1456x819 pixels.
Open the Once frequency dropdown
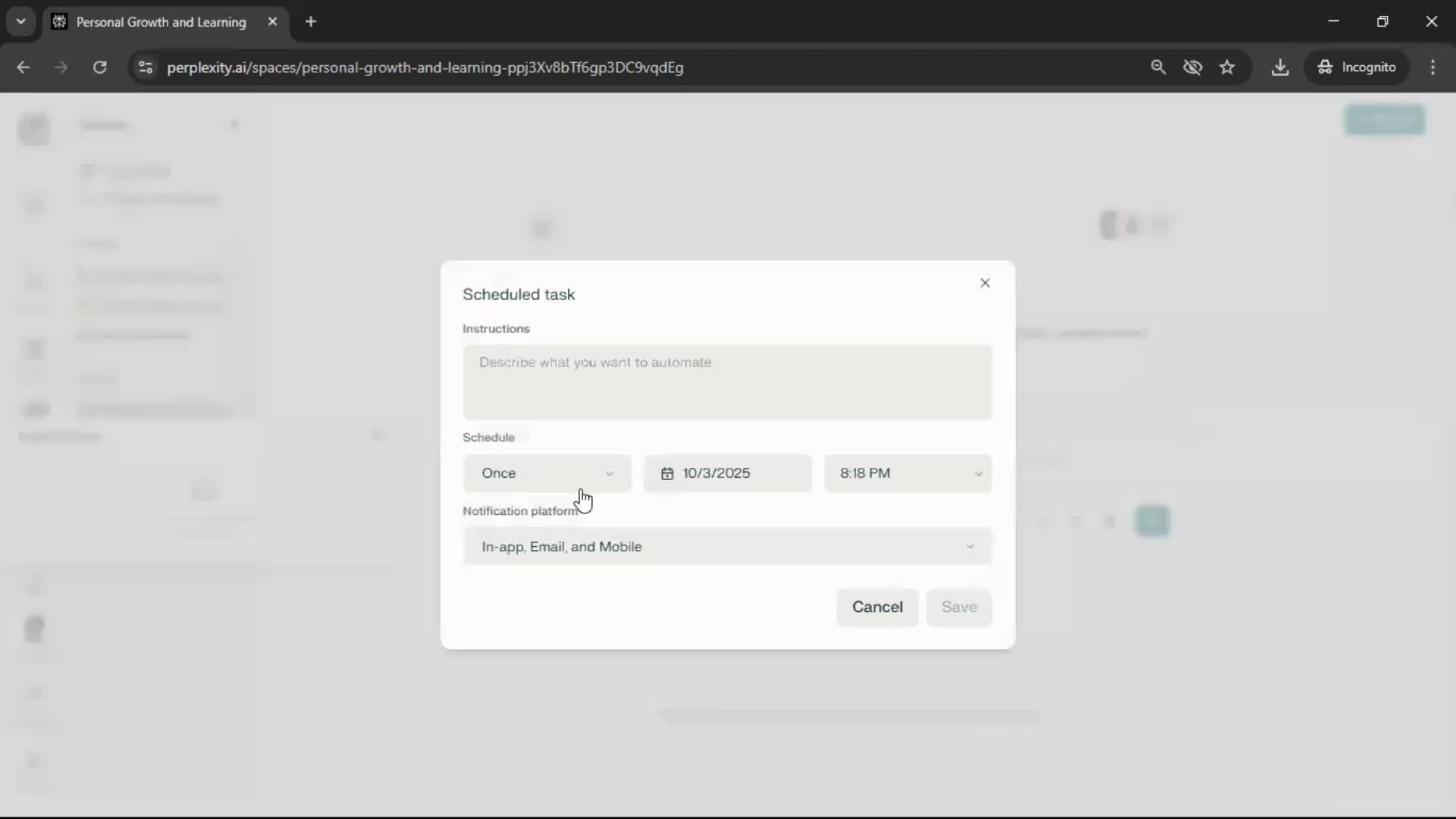[x=547, y=473]
